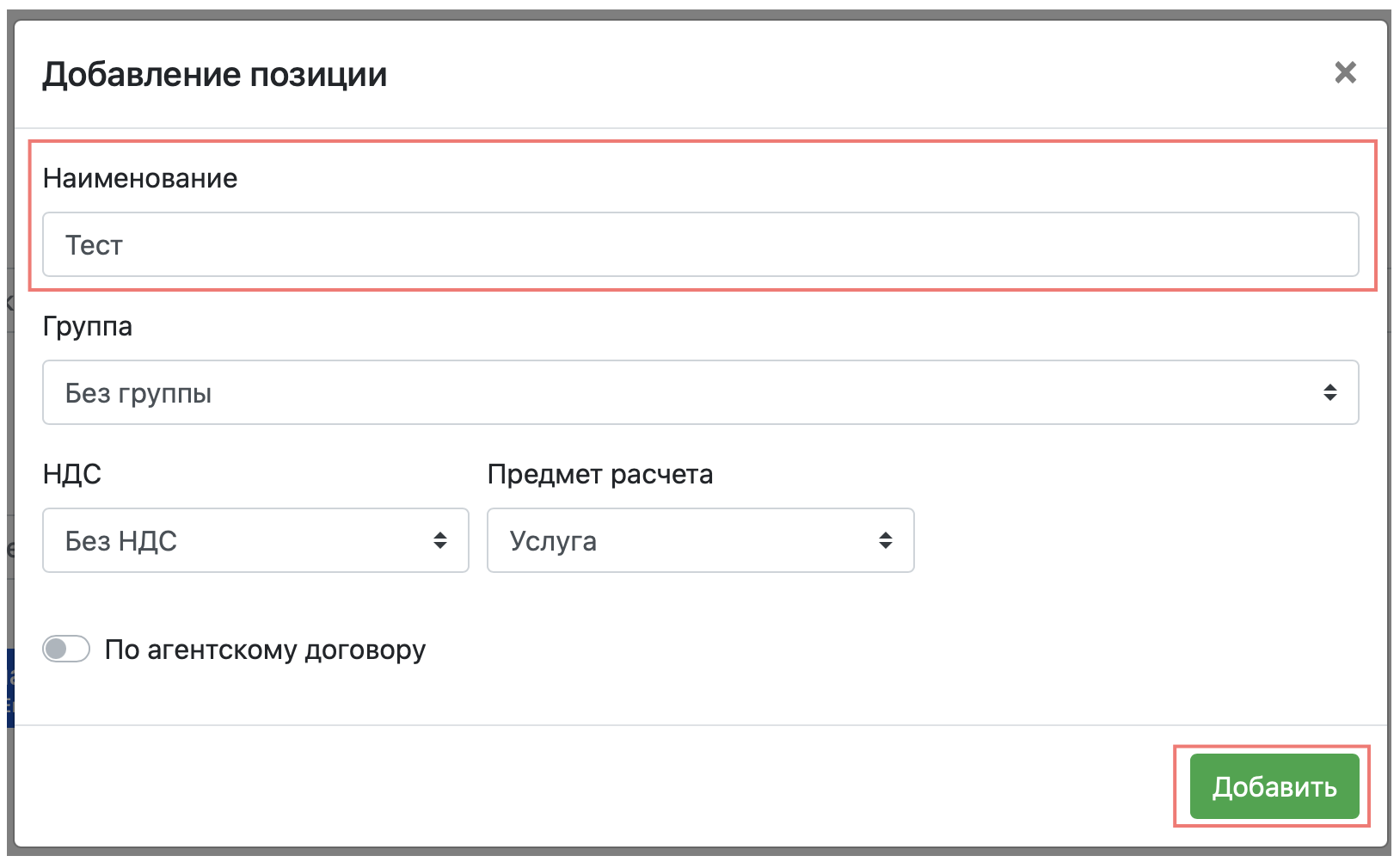Click the Наименование text field

[700, 245]
